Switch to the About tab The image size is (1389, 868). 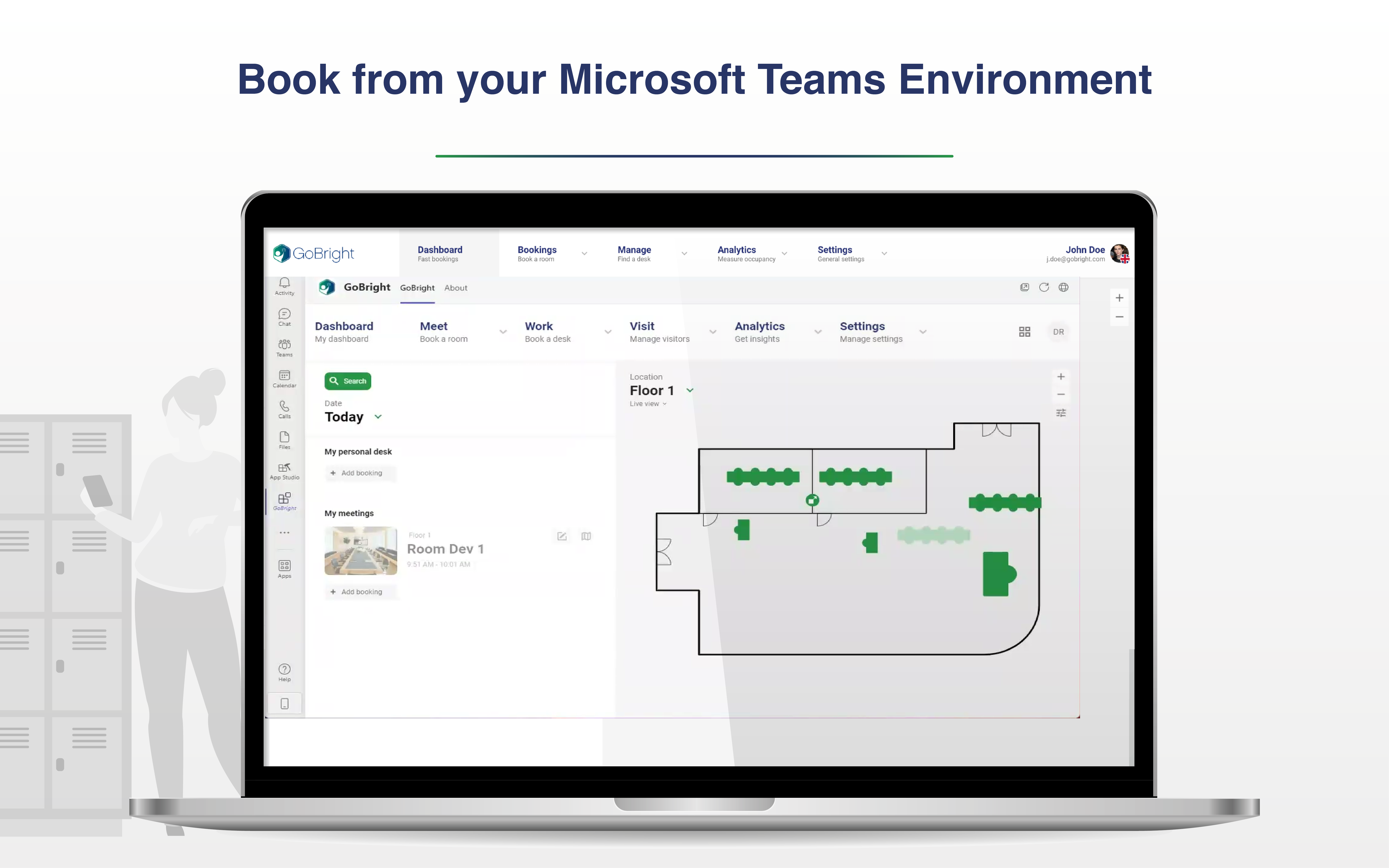pos(458,288)
